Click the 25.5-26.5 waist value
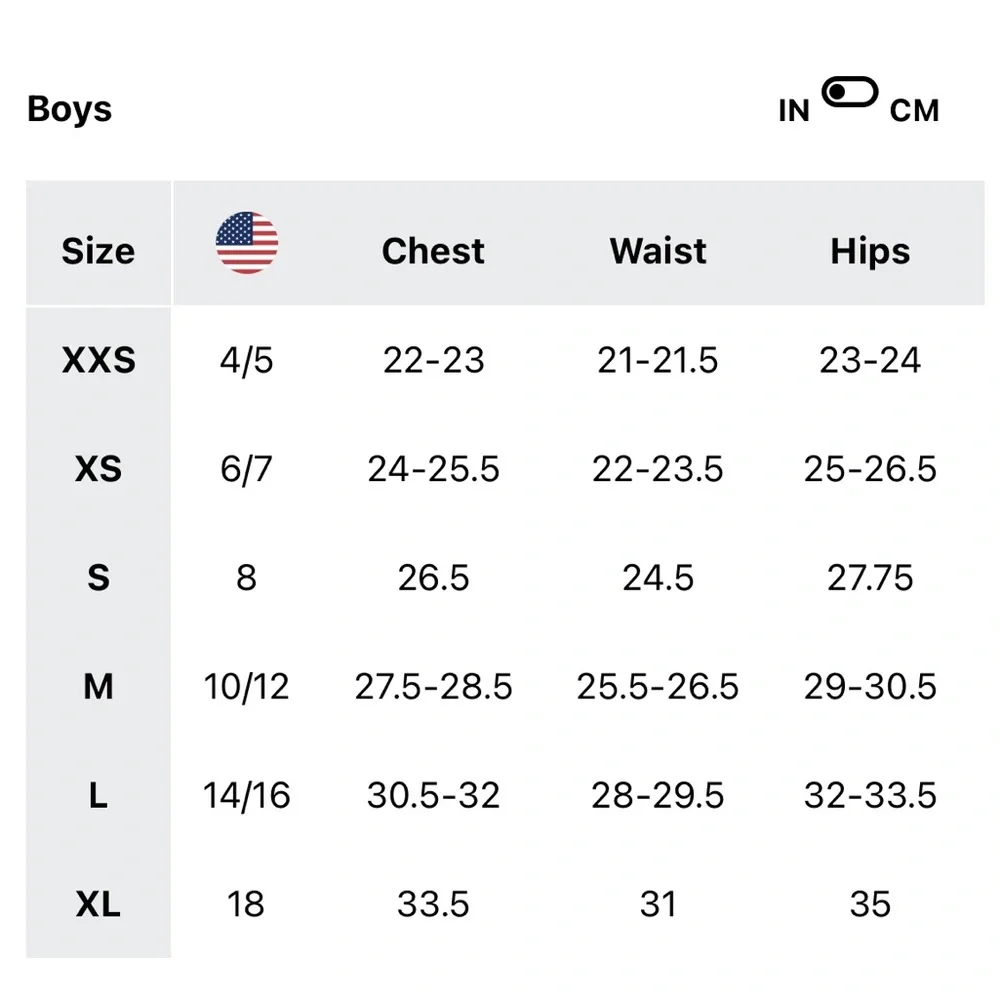Viewport: 1000px width, 1000px height. coord(658,687)
